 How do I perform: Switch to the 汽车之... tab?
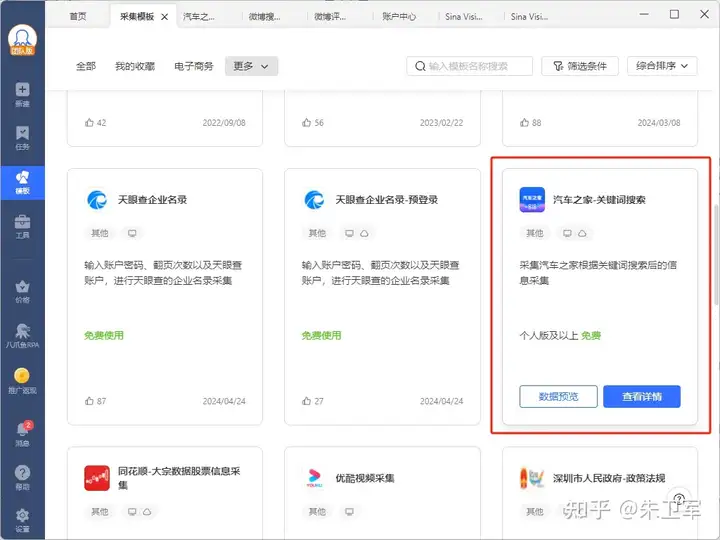point(199,17)
